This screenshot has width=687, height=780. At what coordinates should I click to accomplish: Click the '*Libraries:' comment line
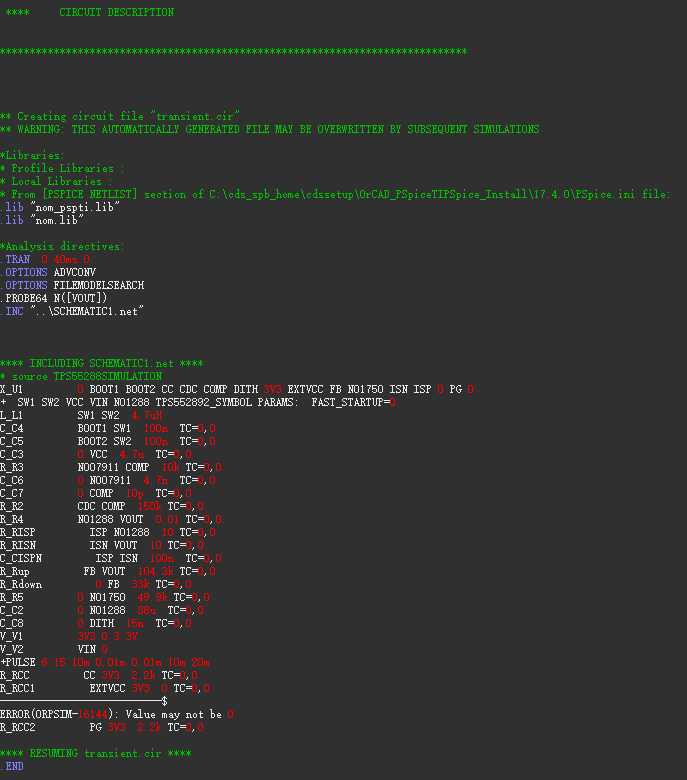32,155
